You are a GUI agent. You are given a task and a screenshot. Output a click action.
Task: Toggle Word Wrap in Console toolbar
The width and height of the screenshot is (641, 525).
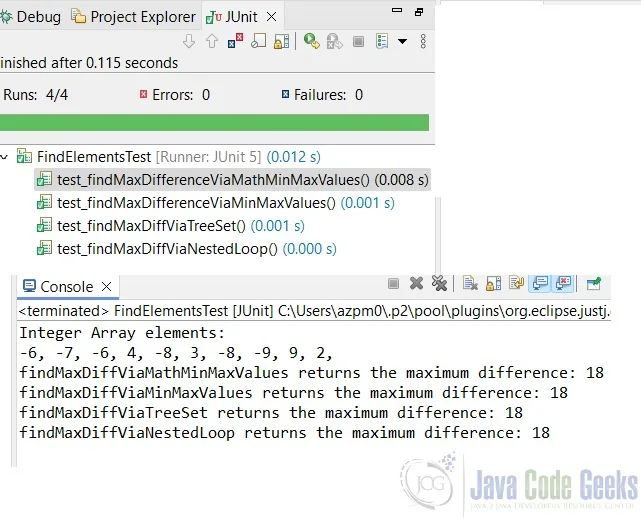[517, 283]
